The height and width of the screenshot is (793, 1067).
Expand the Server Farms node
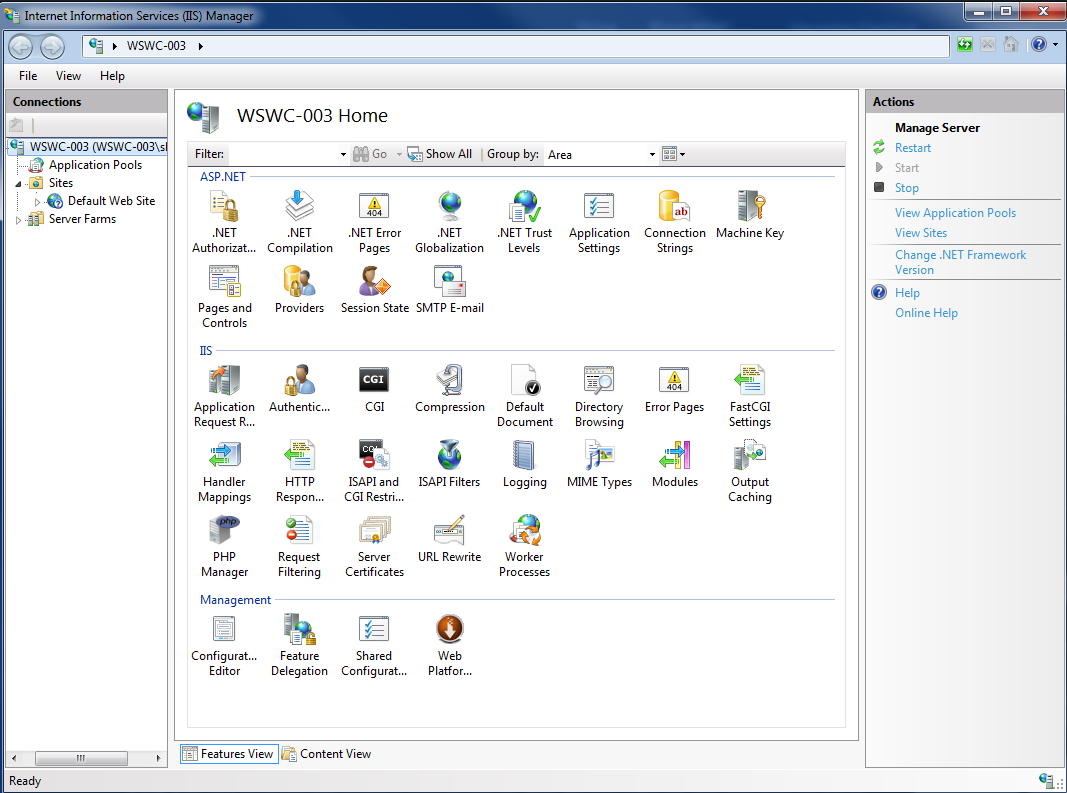coord(20,219)
